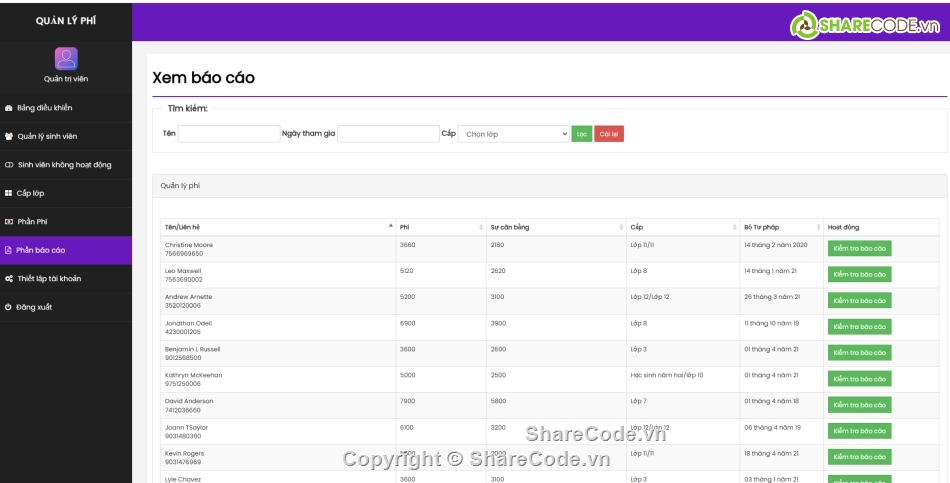The width and height of the screenshot is (950, 483).
Task: Select the name Christine Moore
Action: coord(189,245)
